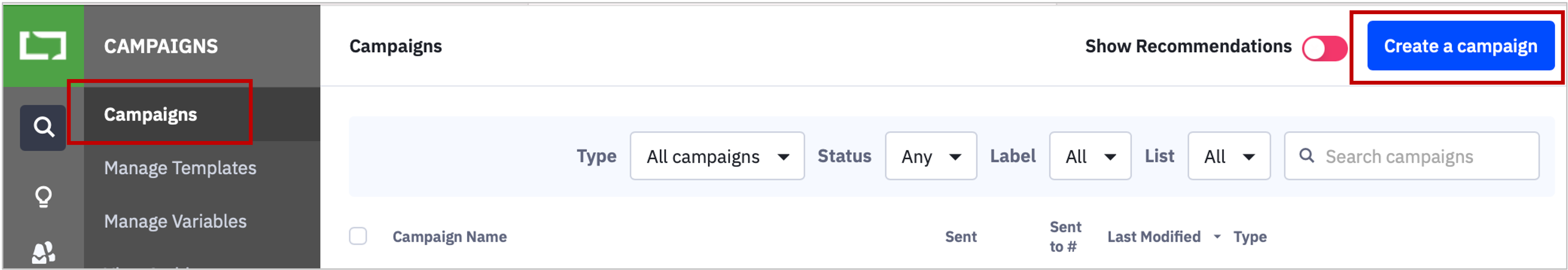Click into the Search campaigns field
The width and height of the screenshot is (1568, 270).
pyautogui.click(x=1412, y=156)
